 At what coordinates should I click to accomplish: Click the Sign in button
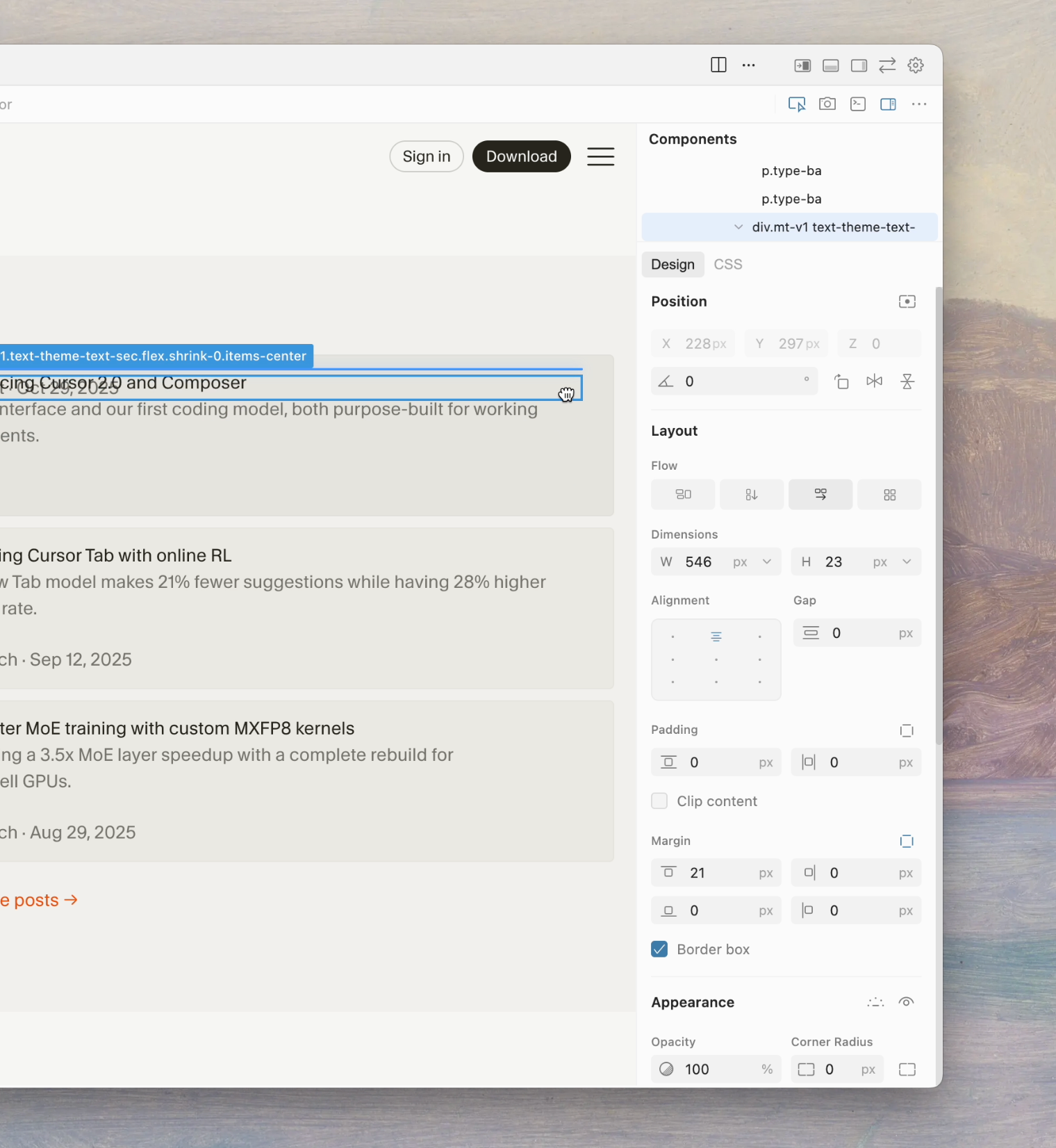point(426,156)
